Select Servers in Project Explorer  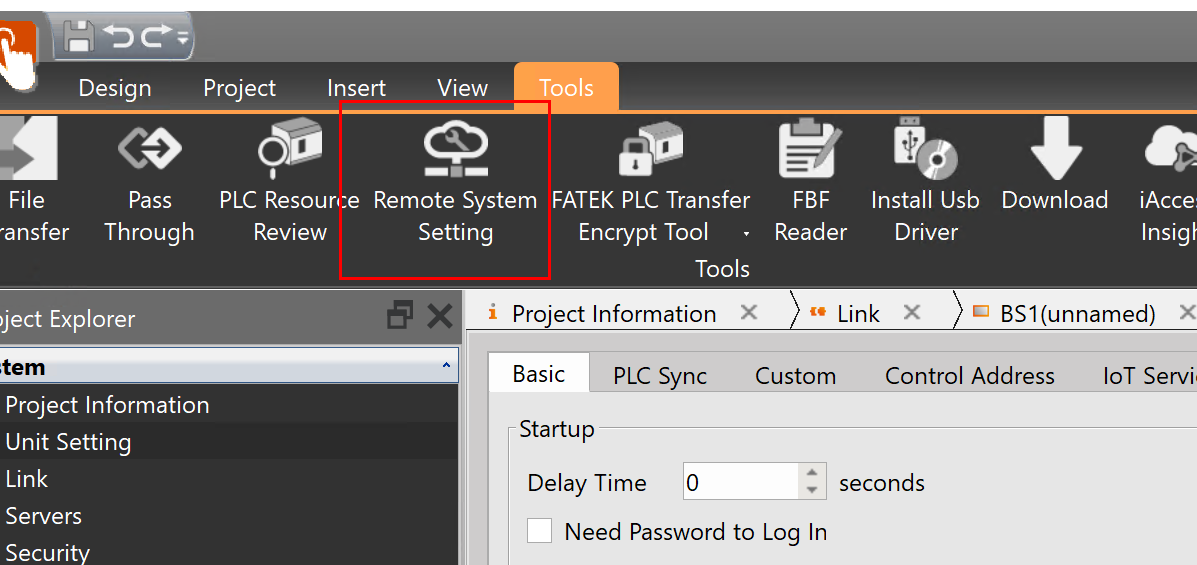pyautogui.click(x=43, y=516)
